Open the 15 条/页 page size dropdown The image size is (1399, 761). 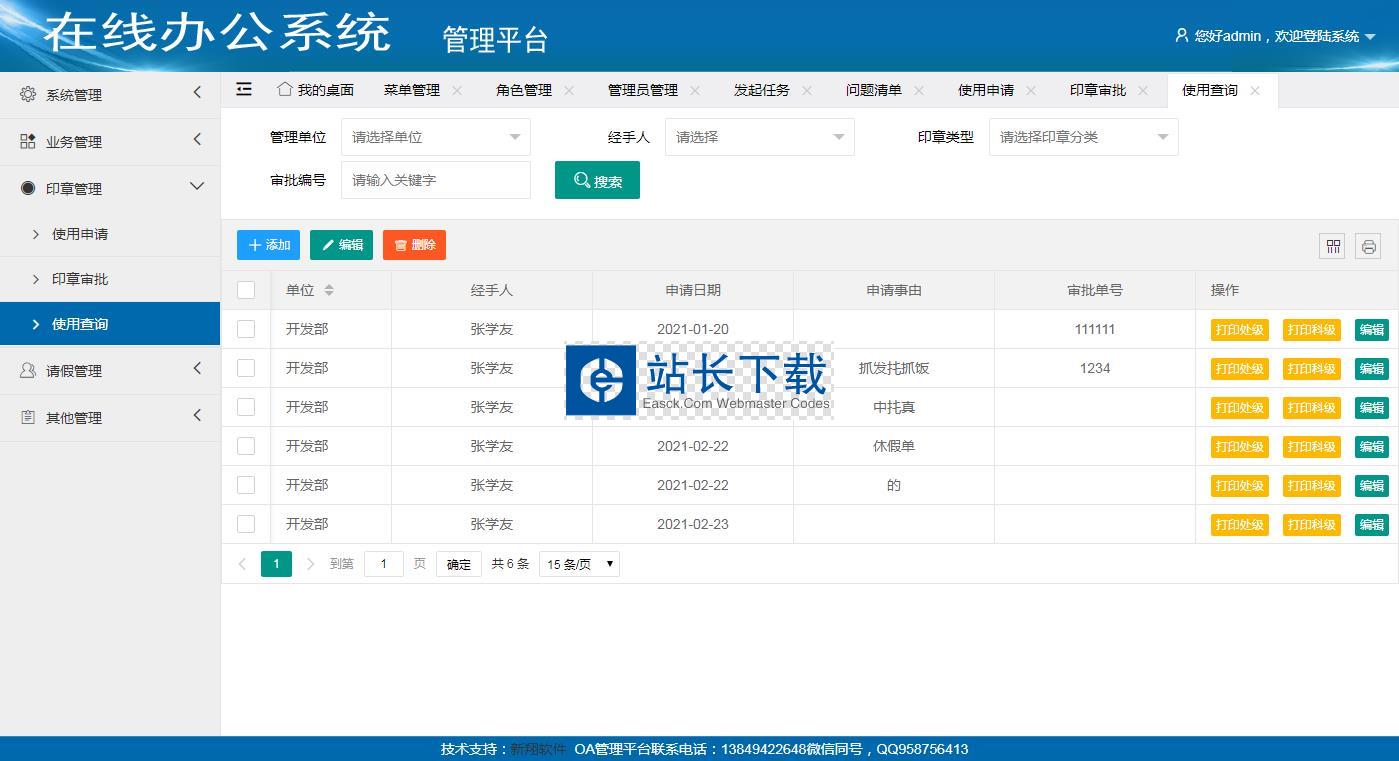pyautogui.click(x=579, y=564)
